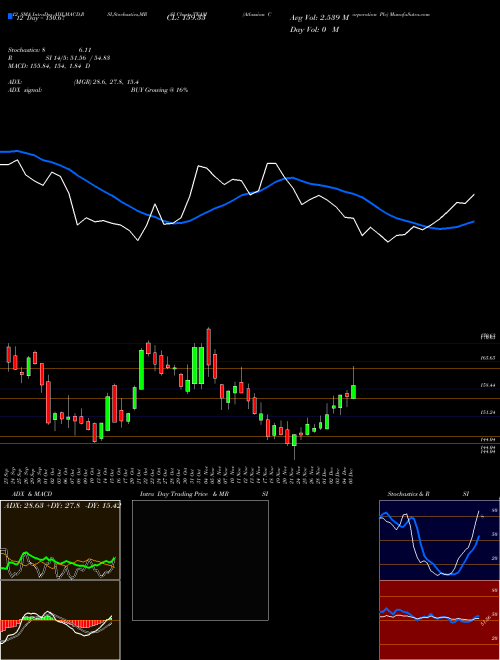The width and height of the screenshot is (500, 660).
Task: Select the 'CL: 159.33' closing price text
Action: coord(186,18)
